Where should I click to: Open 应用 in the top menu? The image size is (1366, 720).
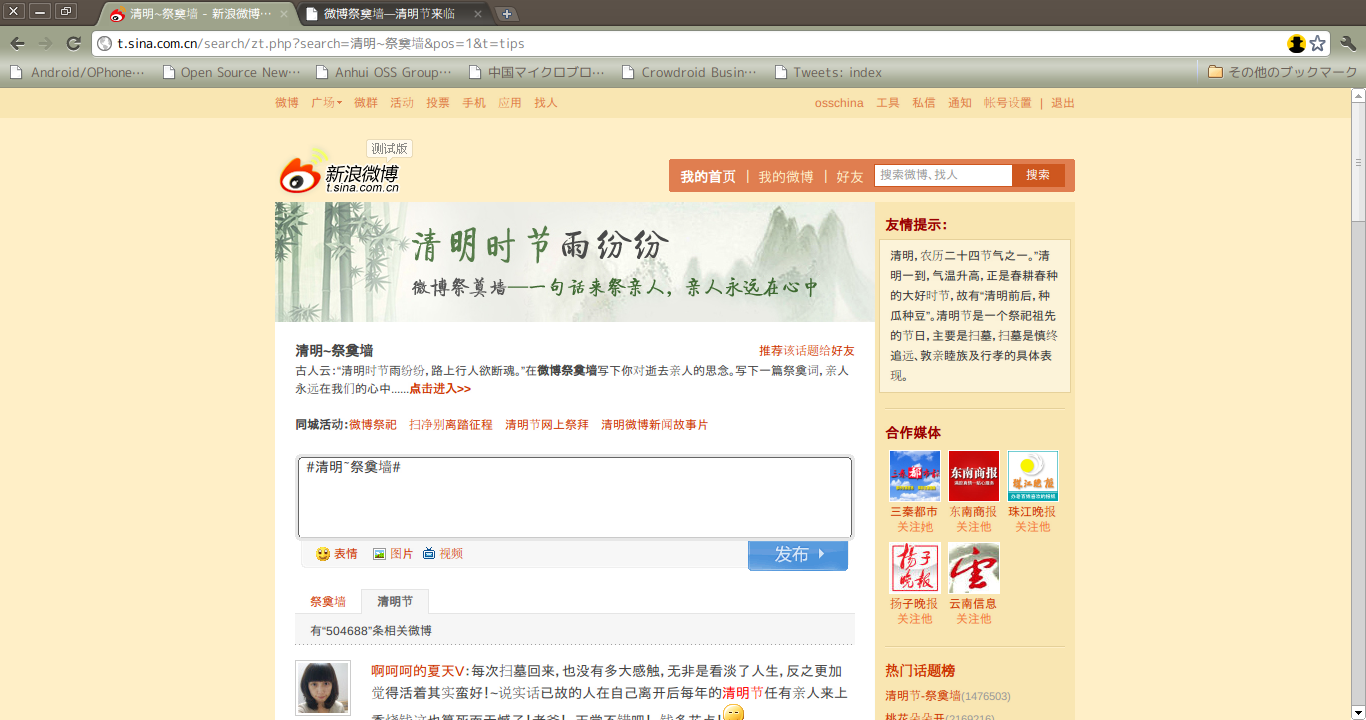[510, 103]
